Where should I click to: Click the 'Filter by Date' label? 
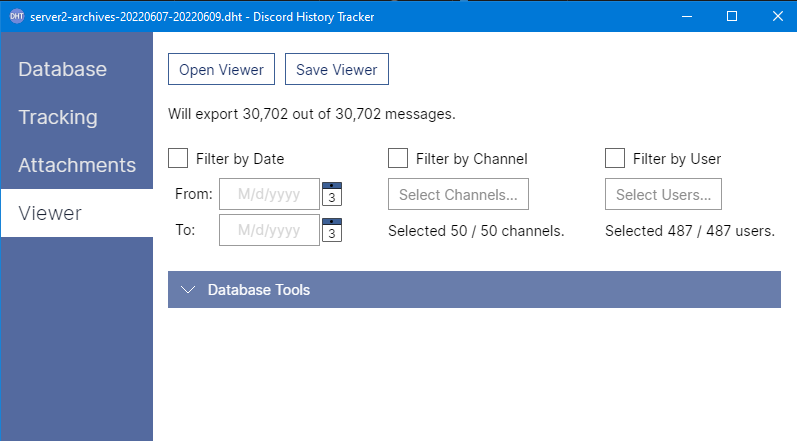[240, 159]
